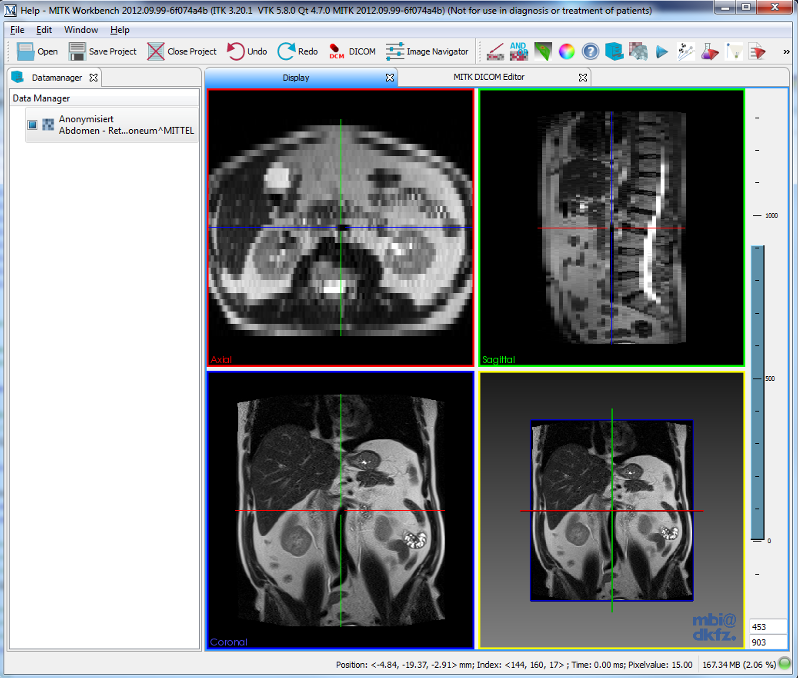
Task: Select the Anonymisiert Abdomen data node
Action: [111, 125]
